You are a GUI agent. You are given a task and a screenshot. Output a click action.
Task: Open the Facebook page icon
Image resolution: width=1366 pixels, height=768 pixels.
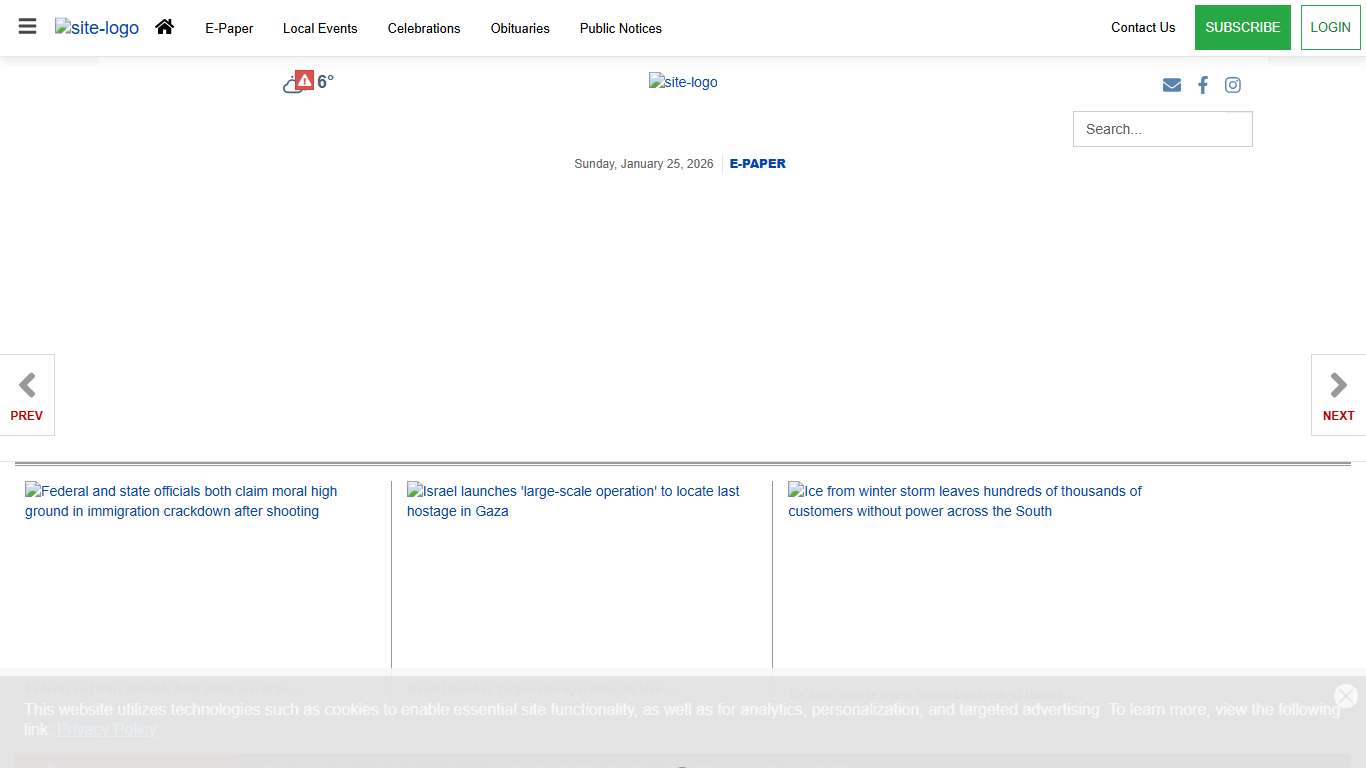click(x=1203, y=85)
